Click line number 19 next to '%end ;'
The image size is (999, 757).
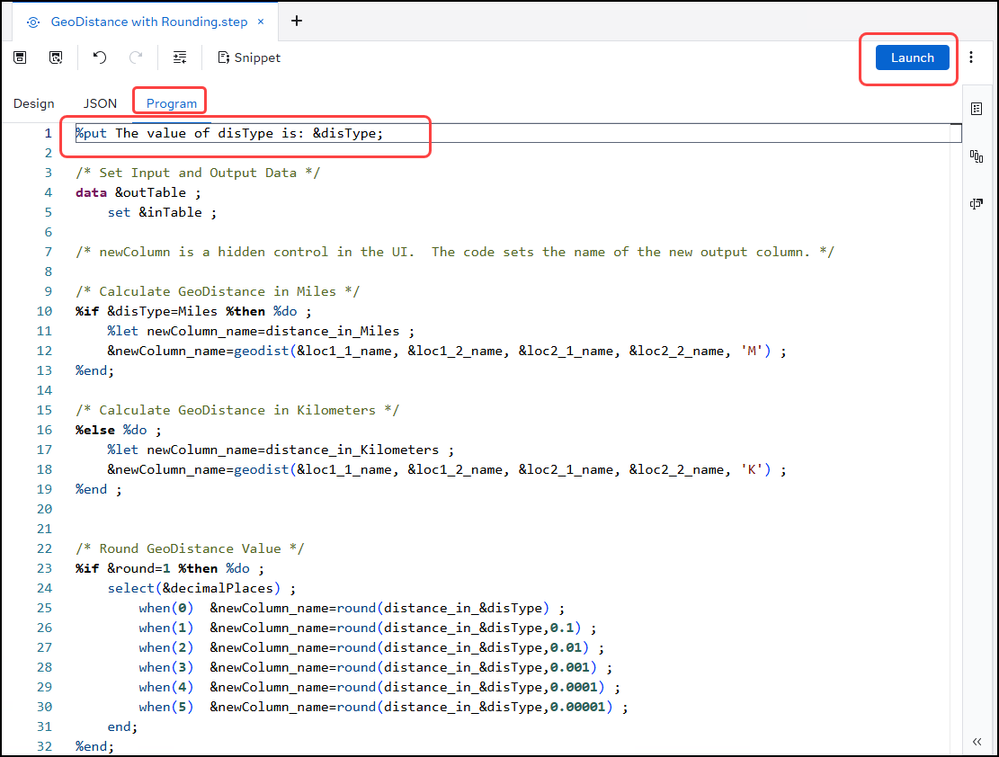[x=44, y=489]
